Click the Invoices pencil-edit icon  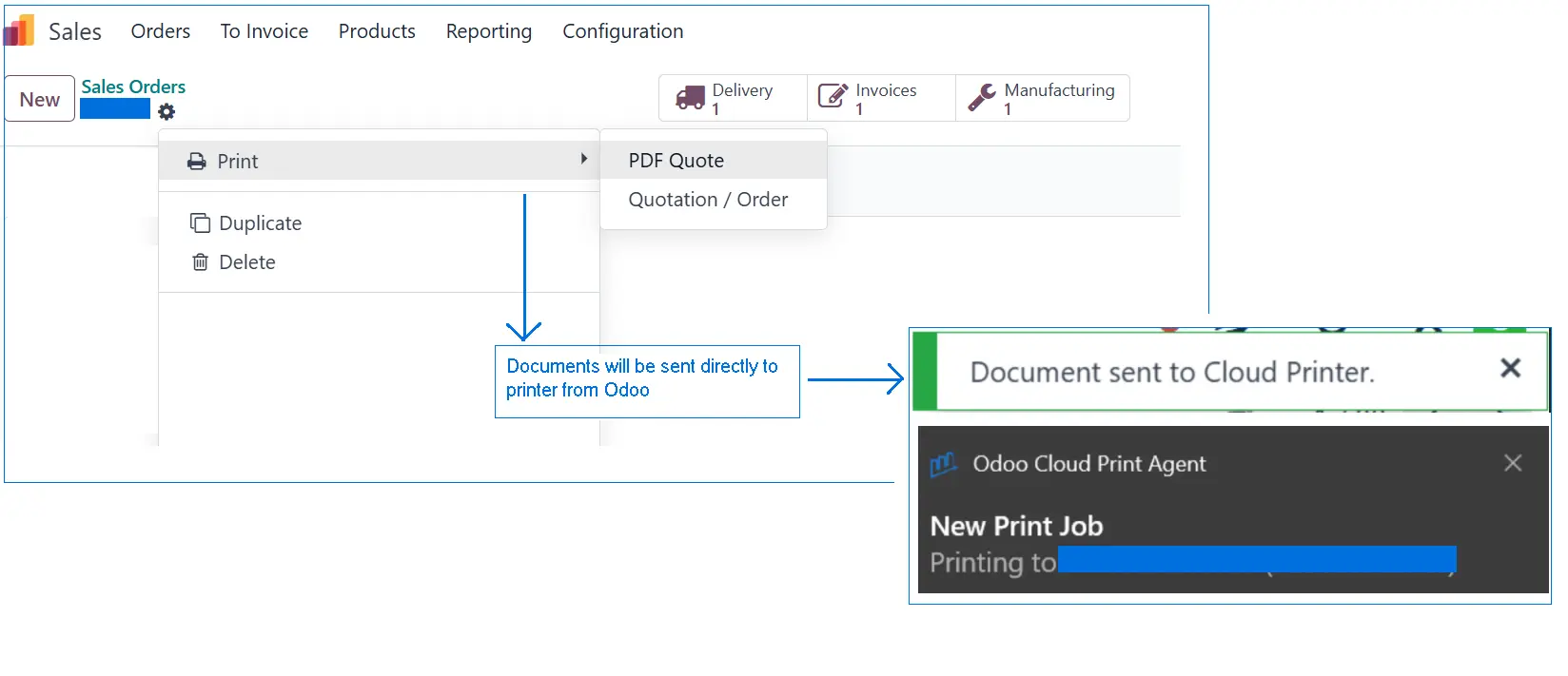pos(833,97)
